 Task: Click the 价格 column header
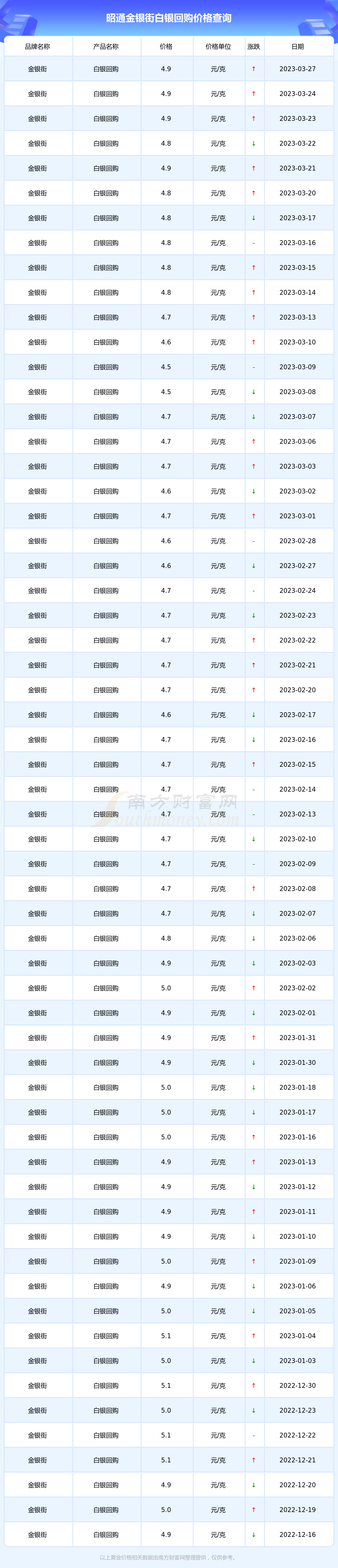[x=166, y=46]
